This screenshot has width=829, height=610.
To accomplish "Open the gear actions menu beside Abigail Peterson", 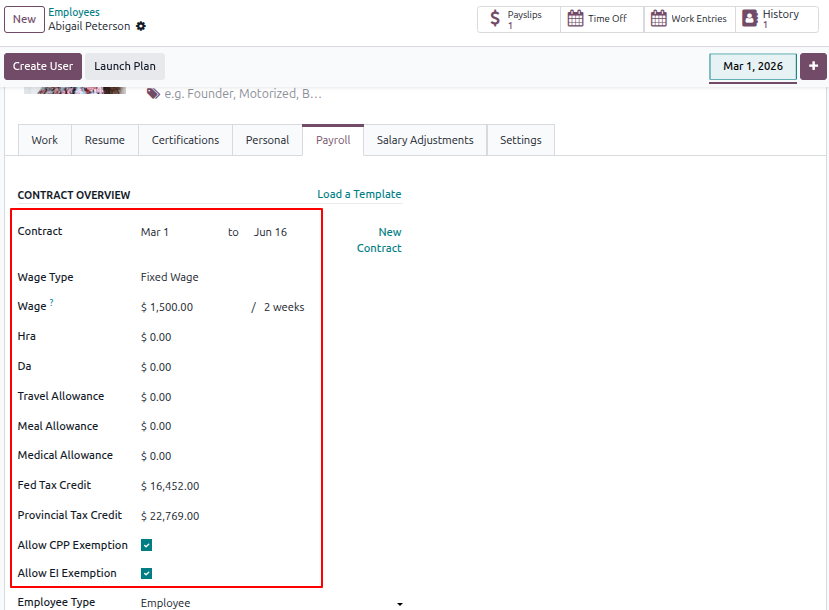I will point(141,26).
